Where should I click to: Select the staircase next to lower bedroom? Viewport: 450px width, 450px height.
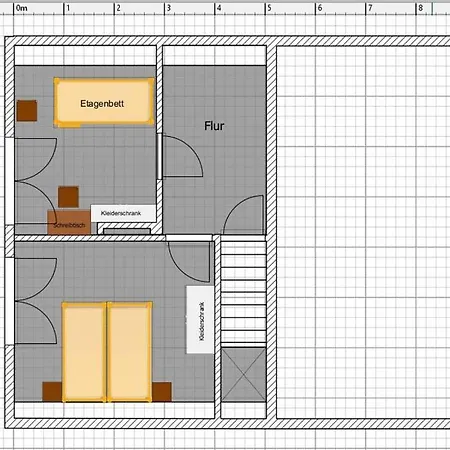pos(243,293)
